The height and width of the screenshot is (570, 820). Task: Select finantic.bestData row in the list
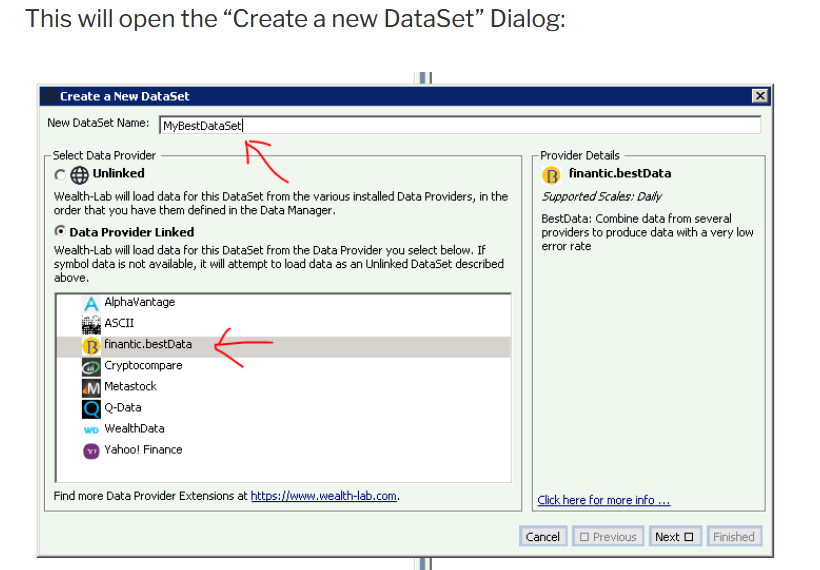point(283,346)
